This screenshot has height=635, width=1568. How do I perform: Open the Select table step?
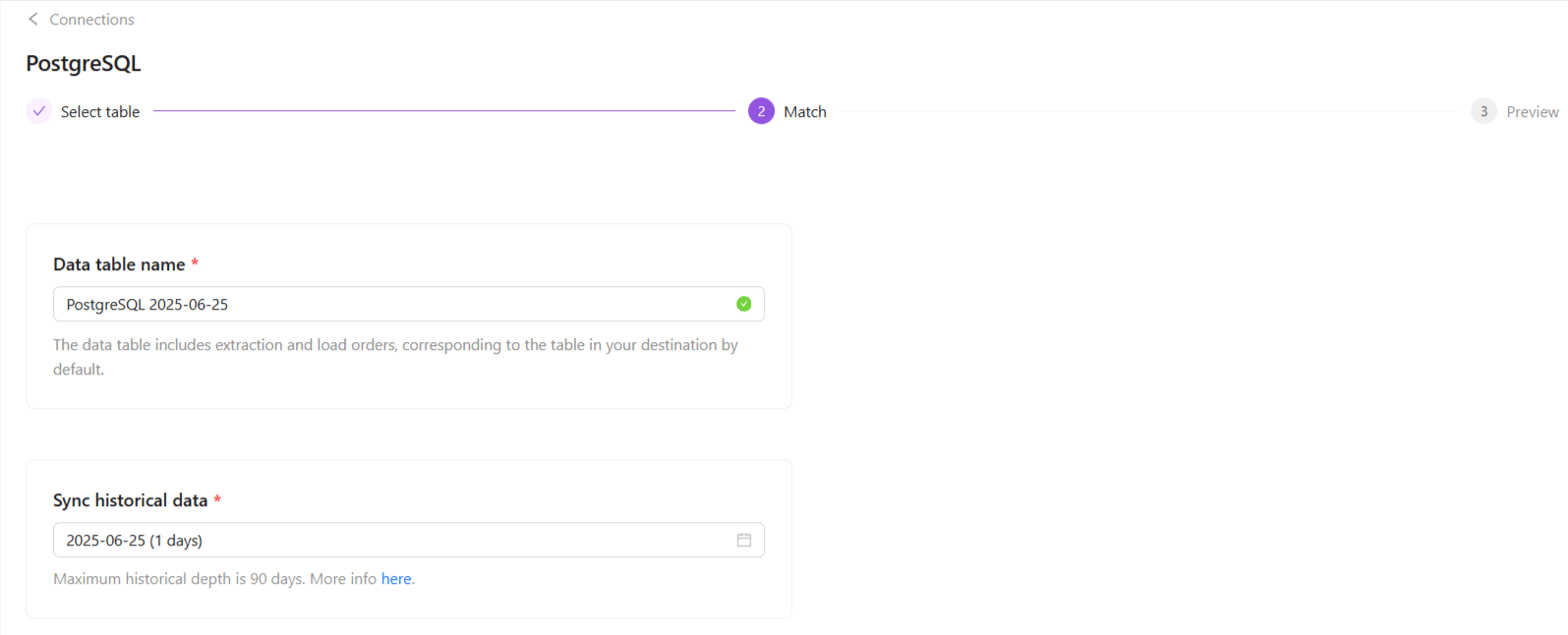click(x=100, y=112)
